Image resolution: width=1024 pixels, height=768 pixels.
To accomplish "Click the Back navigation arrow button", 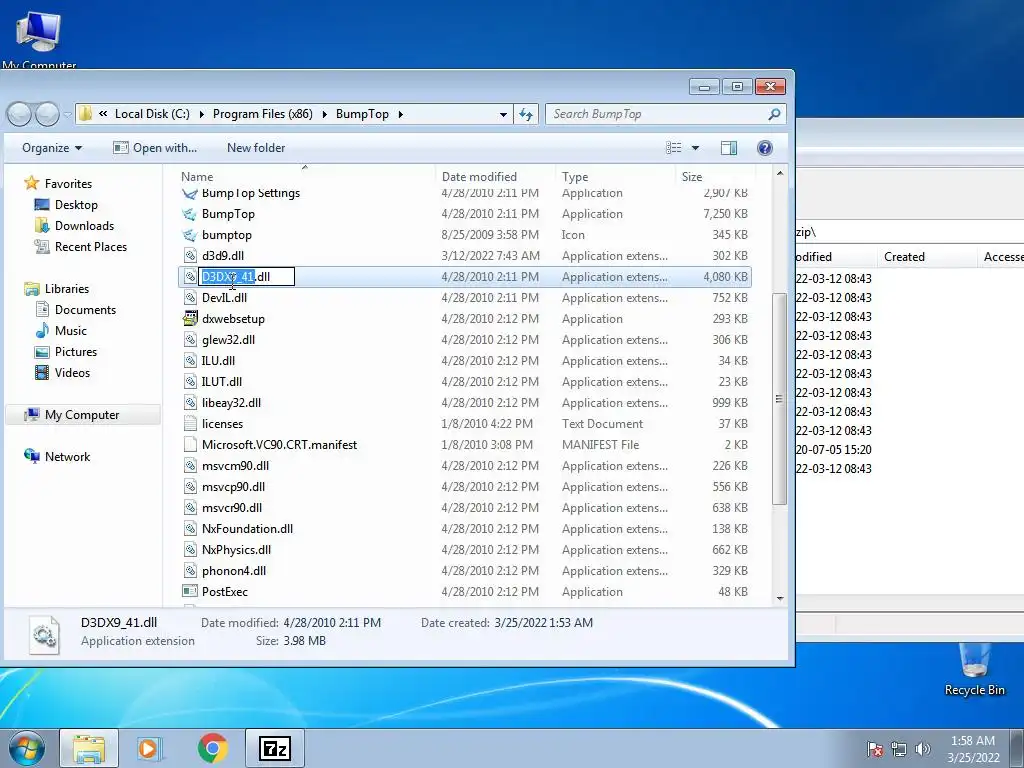I will [19, 114].
